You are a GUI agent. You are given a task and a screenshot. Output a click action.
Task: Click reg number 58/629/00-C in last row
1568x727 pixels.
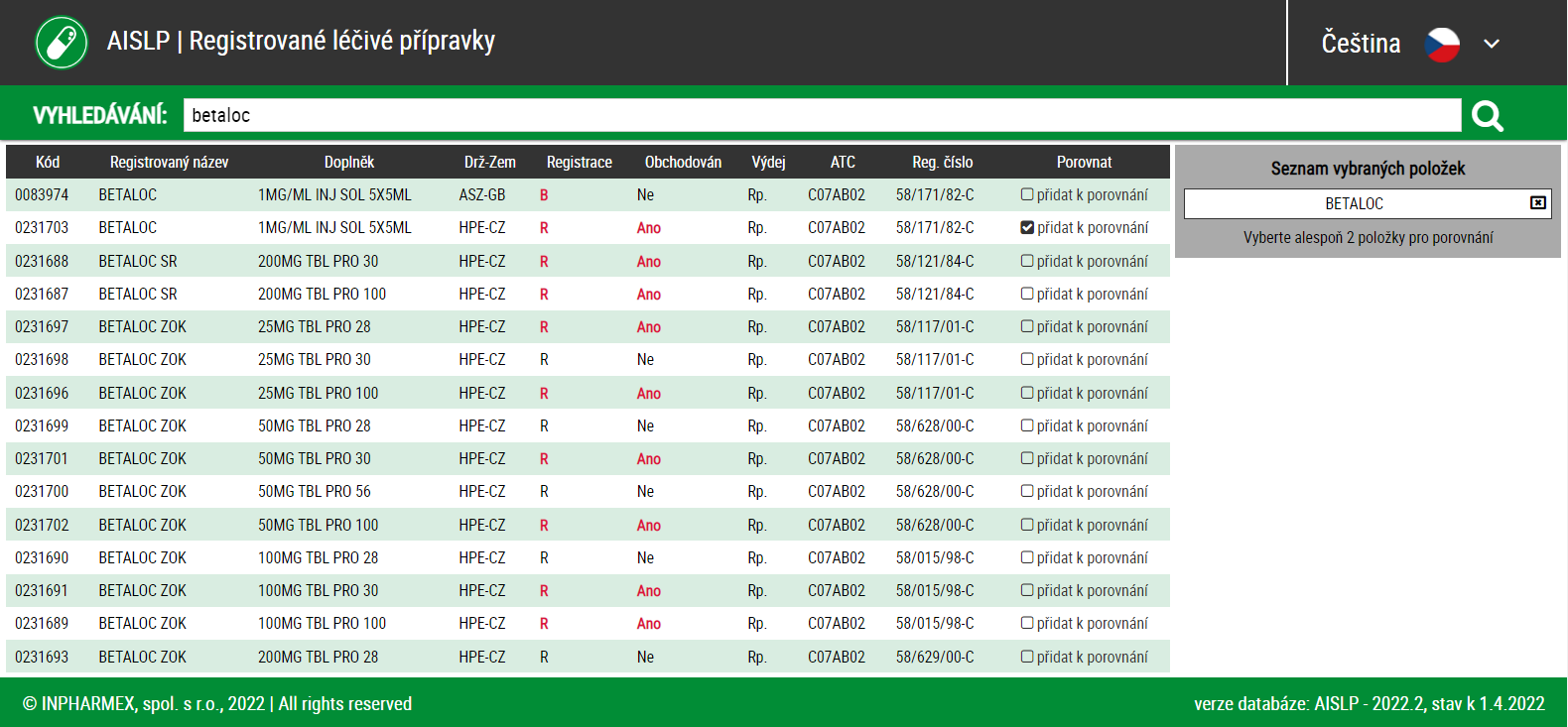pyautogui.click(x=935, y=657)
